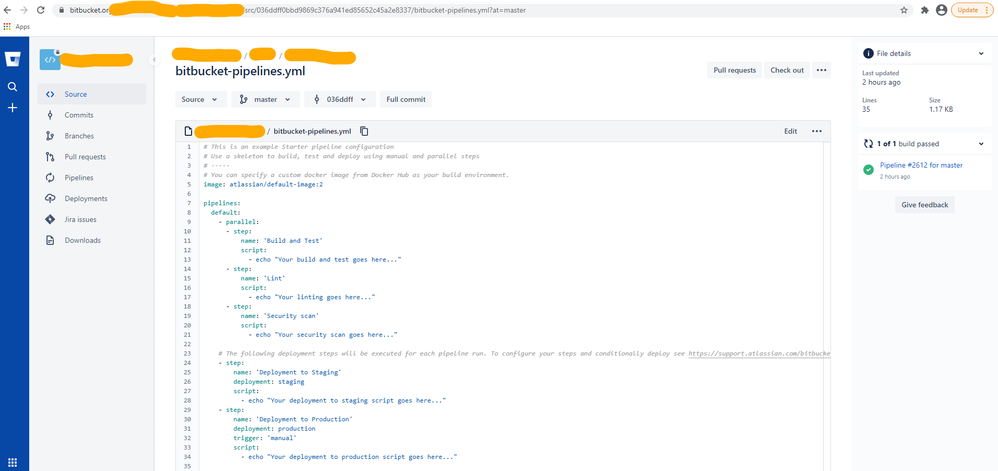Click the Full commit button

(x=405, y=99)
